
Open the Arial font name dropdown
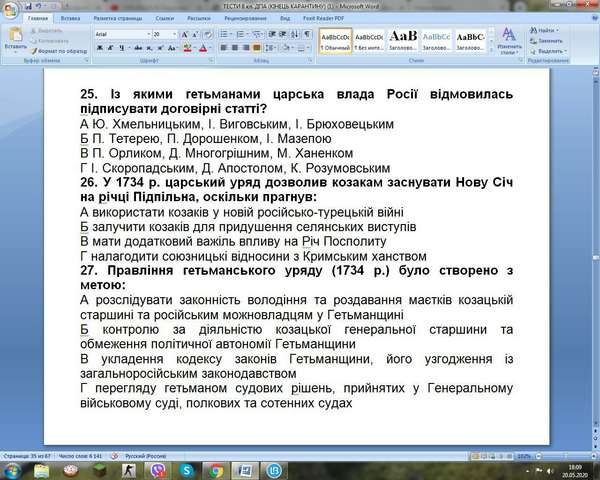(149, 34)
